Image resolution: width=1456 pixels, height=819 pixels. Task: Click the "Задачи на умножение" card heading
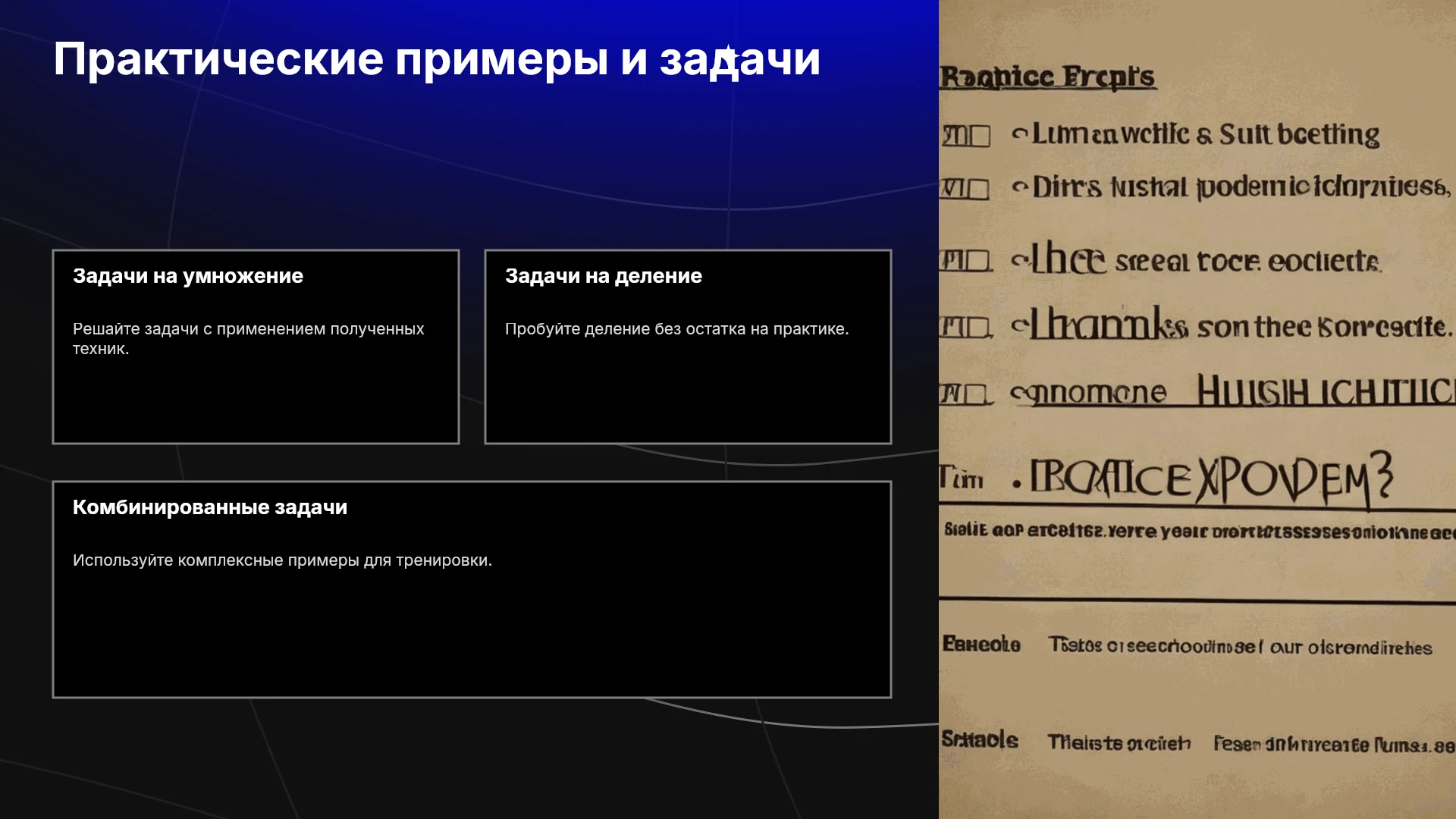pos(188,276)
